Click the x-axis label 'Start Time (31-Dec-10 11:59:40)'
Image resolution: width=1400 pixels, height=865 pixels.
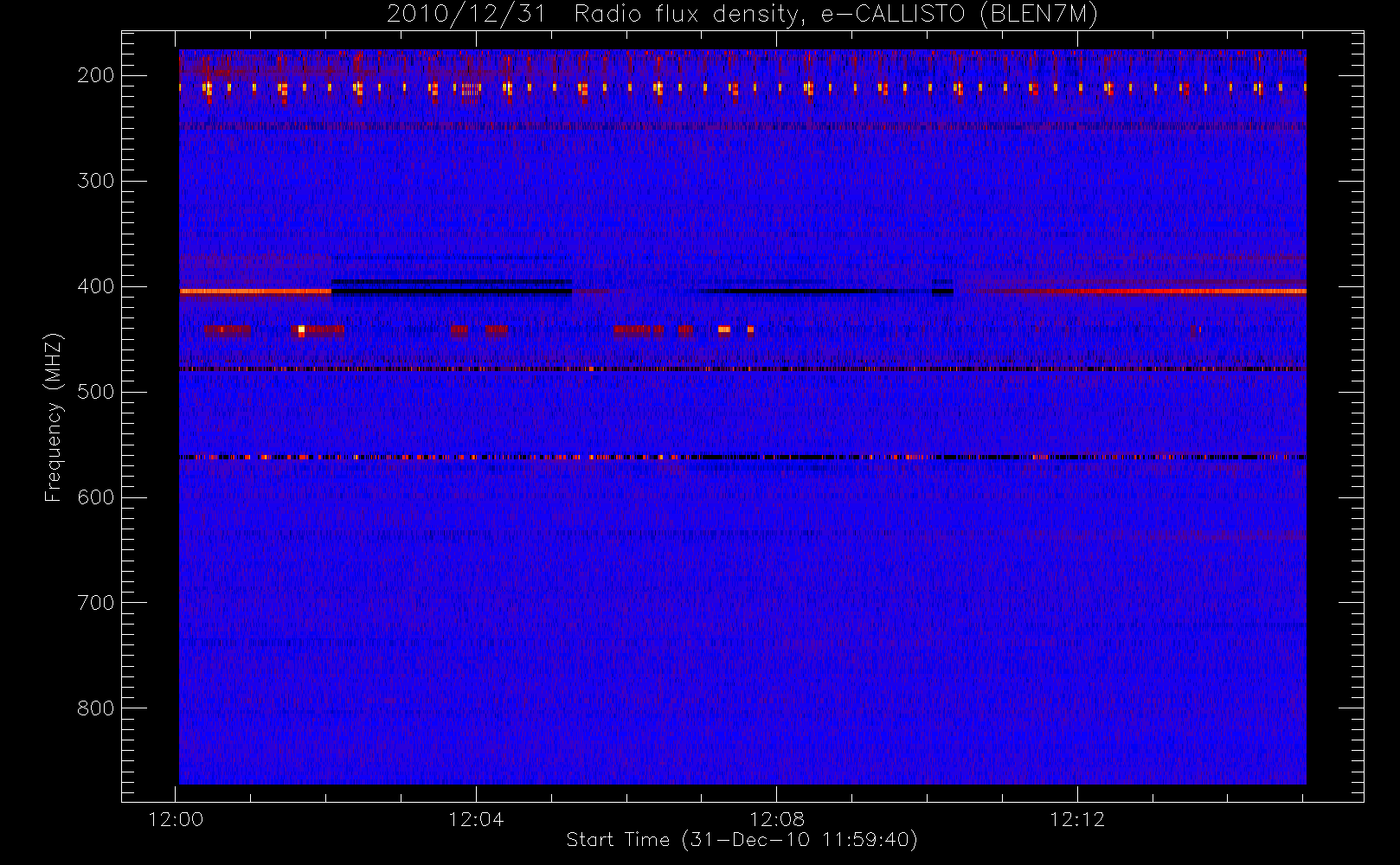[742, 840]
